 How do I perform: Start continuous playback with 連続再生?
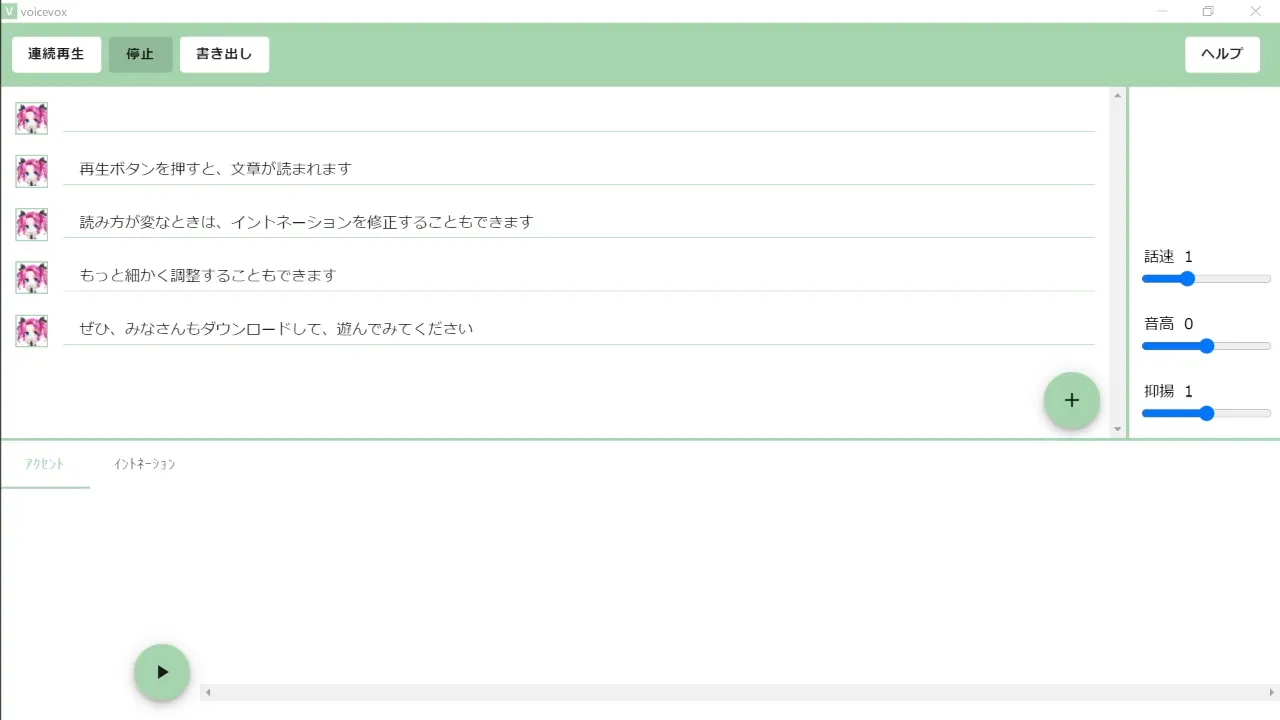[x=56, y=54]
